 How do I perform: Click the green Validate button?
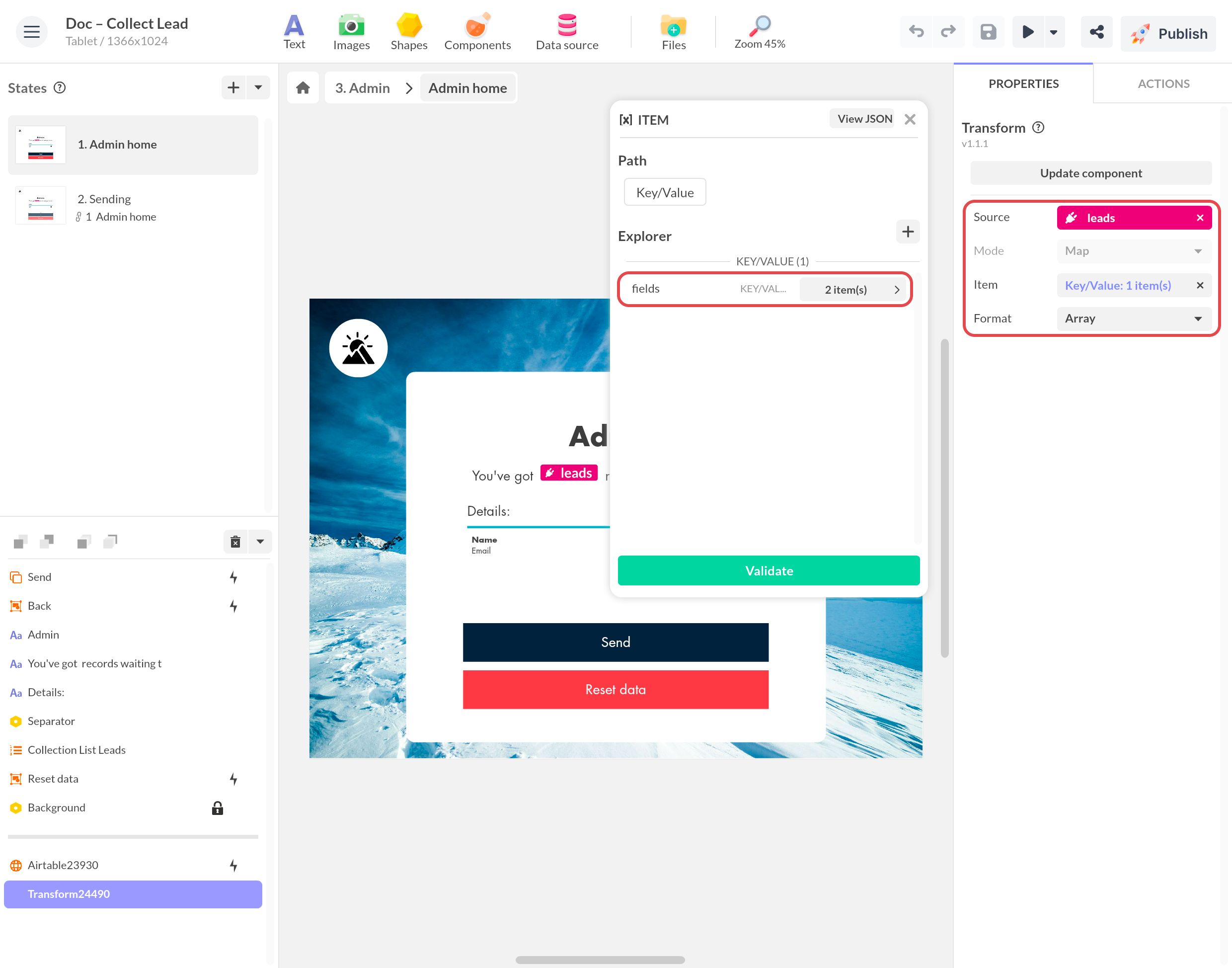tap(769, 570)
